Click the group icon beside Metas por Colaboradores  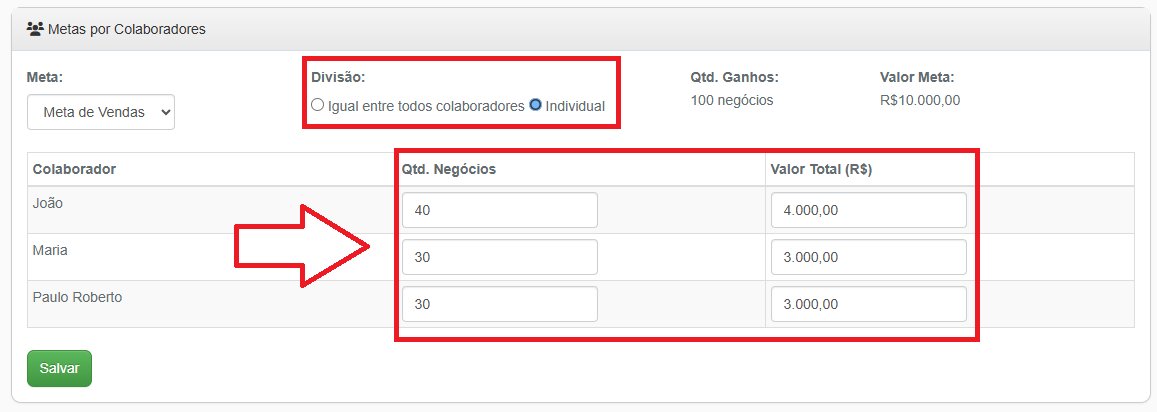(35, 29)
